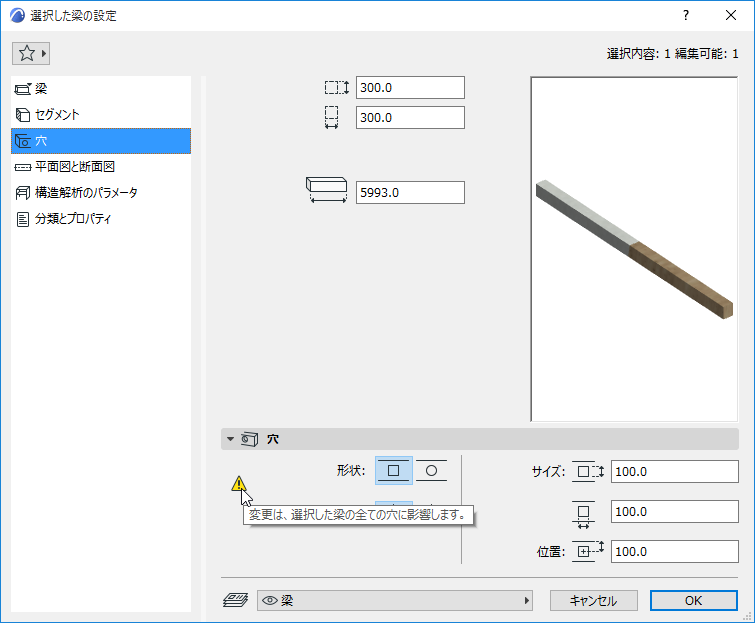Click the 位置: label
This screenshot has width=755, height=623.
coord(551,551)
